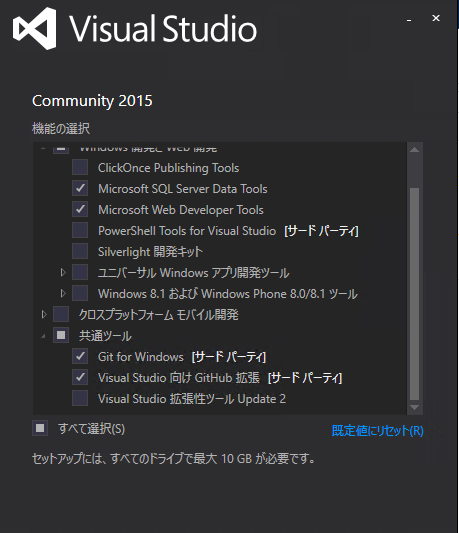Expand ユニバーサル Windows アプリ開発ツール node
Screen dimensions: 459x533
(x=63, y=273)
